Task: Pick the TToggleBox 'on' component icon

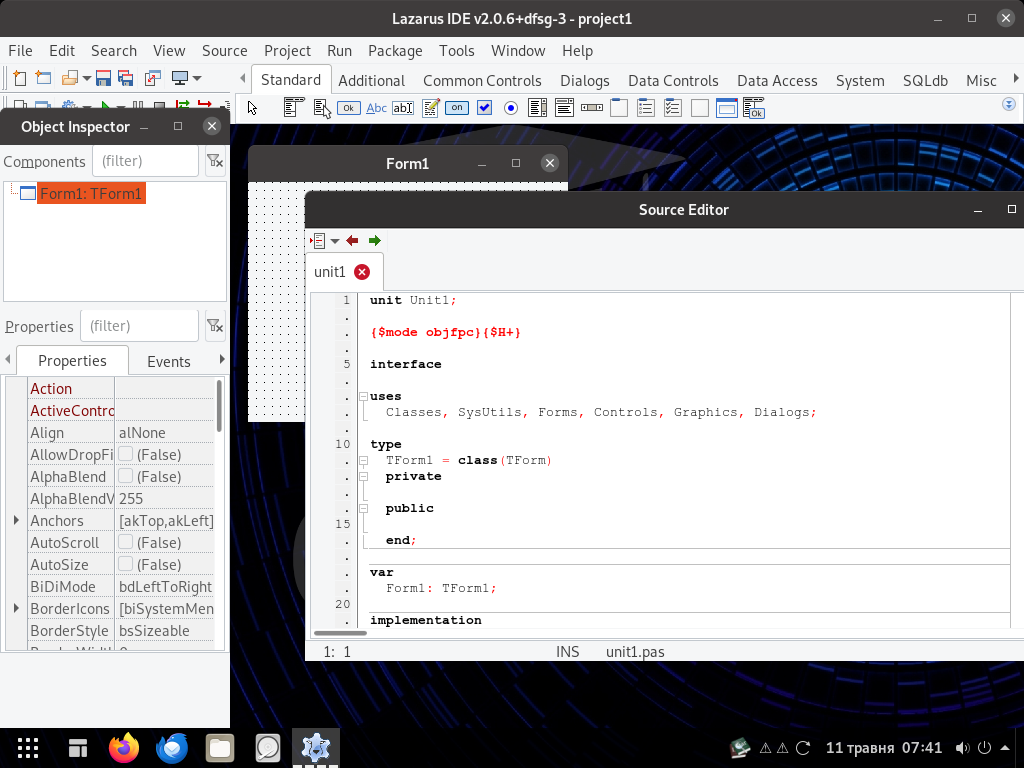Action: 457,108
